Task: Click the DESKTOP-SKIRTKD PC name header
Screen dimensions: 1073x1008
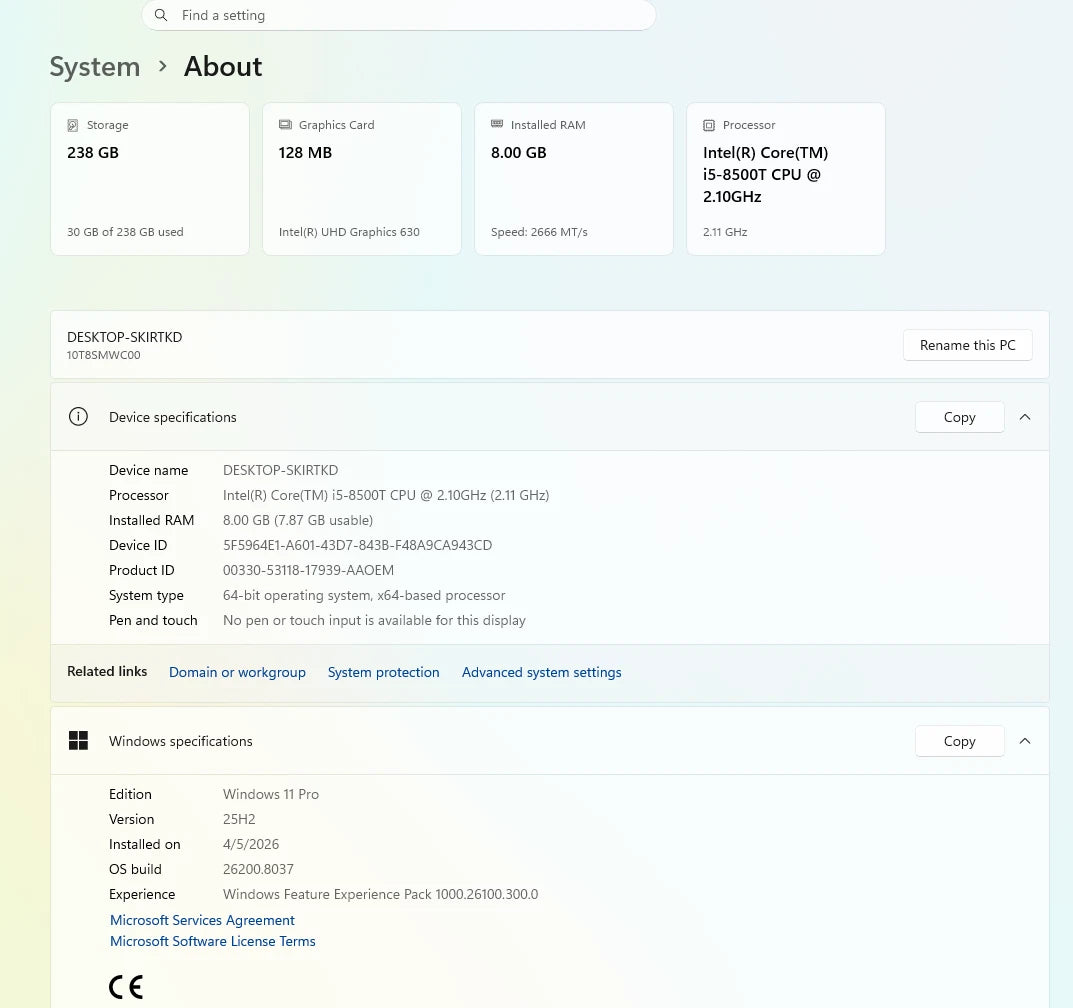Action: 125,337
